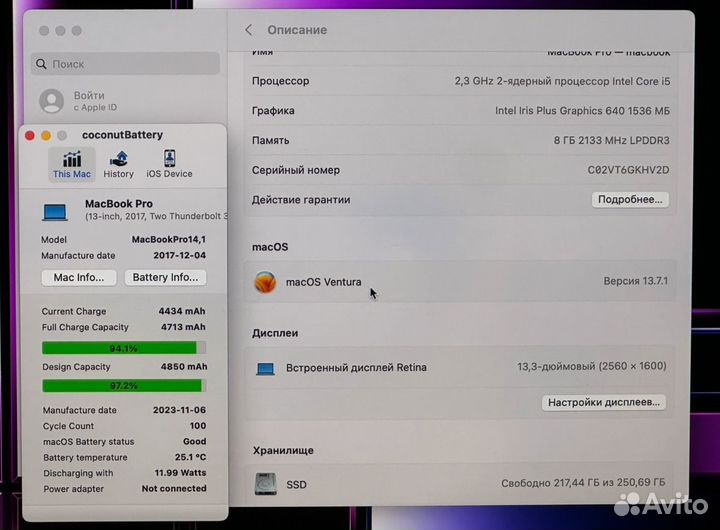
Task: Click the Cycle Count value 100
Action: [198, 426]
